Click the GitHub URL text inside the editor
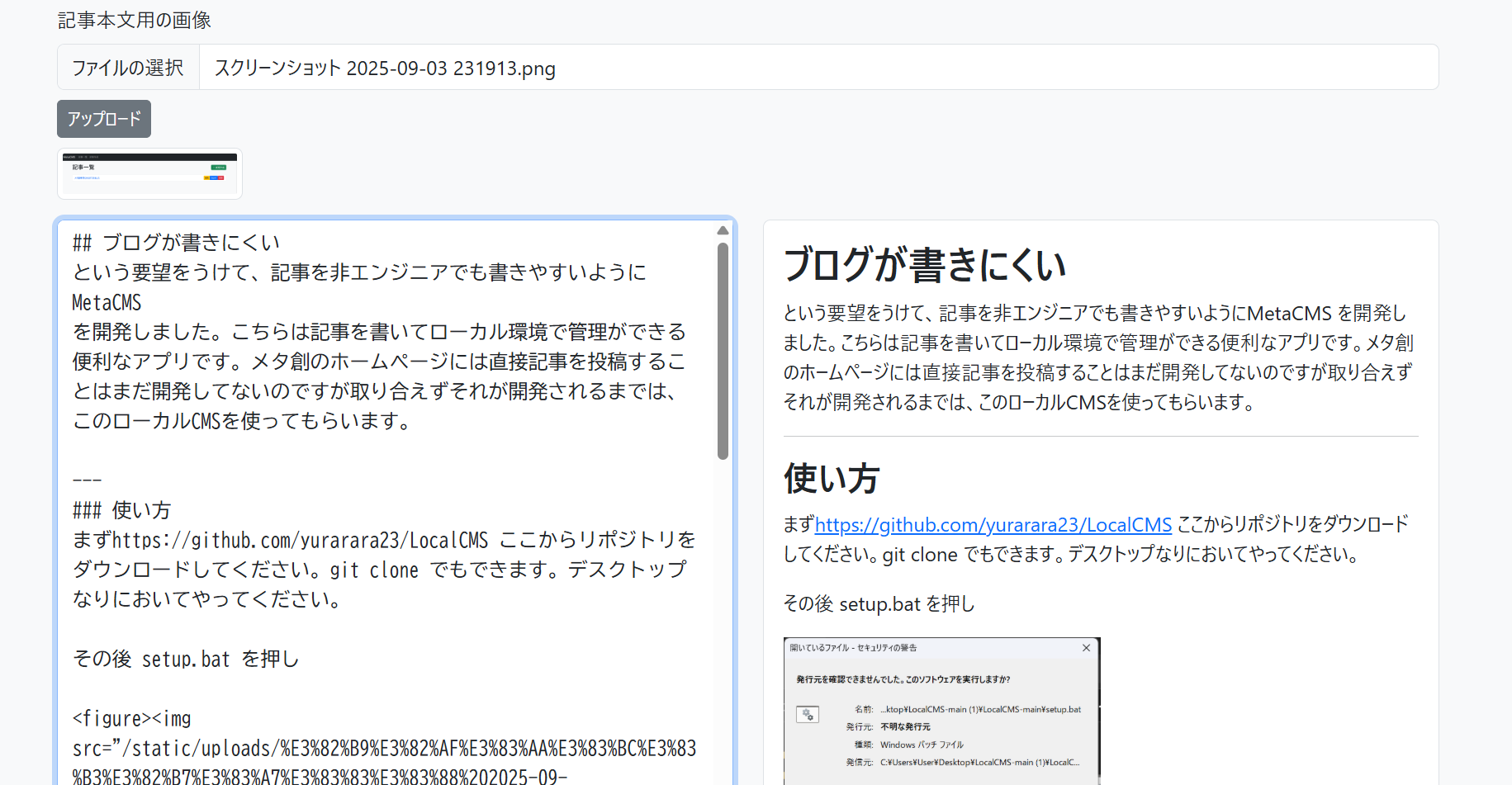Viewport: 1512px width, 785px height. (x=301, y=541)
